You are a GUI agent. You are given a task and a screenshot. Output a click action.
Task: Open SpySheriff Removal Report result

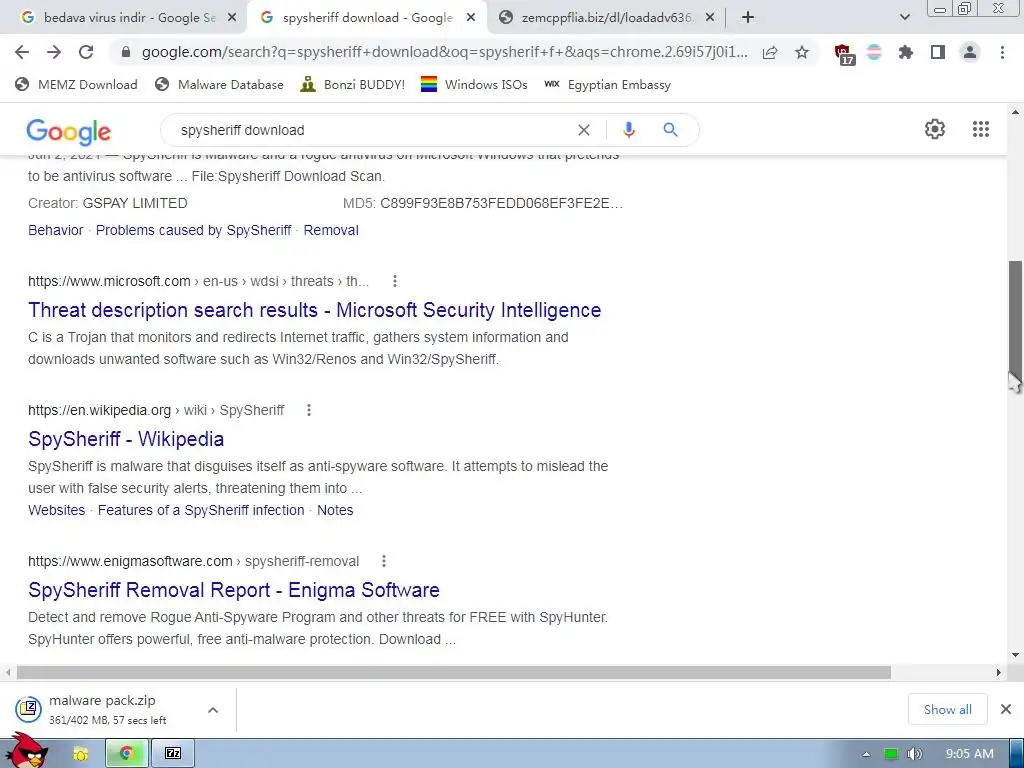click(x=234, y=590)
